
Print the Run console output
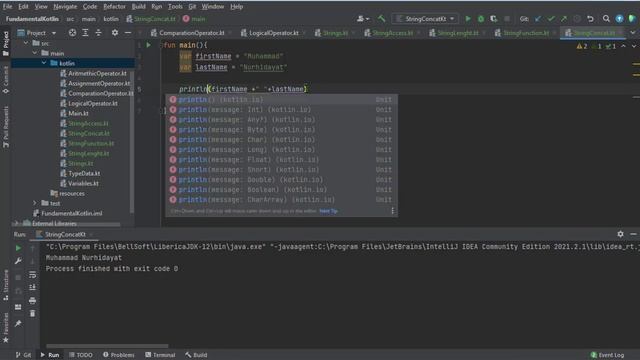pos(33,300)
